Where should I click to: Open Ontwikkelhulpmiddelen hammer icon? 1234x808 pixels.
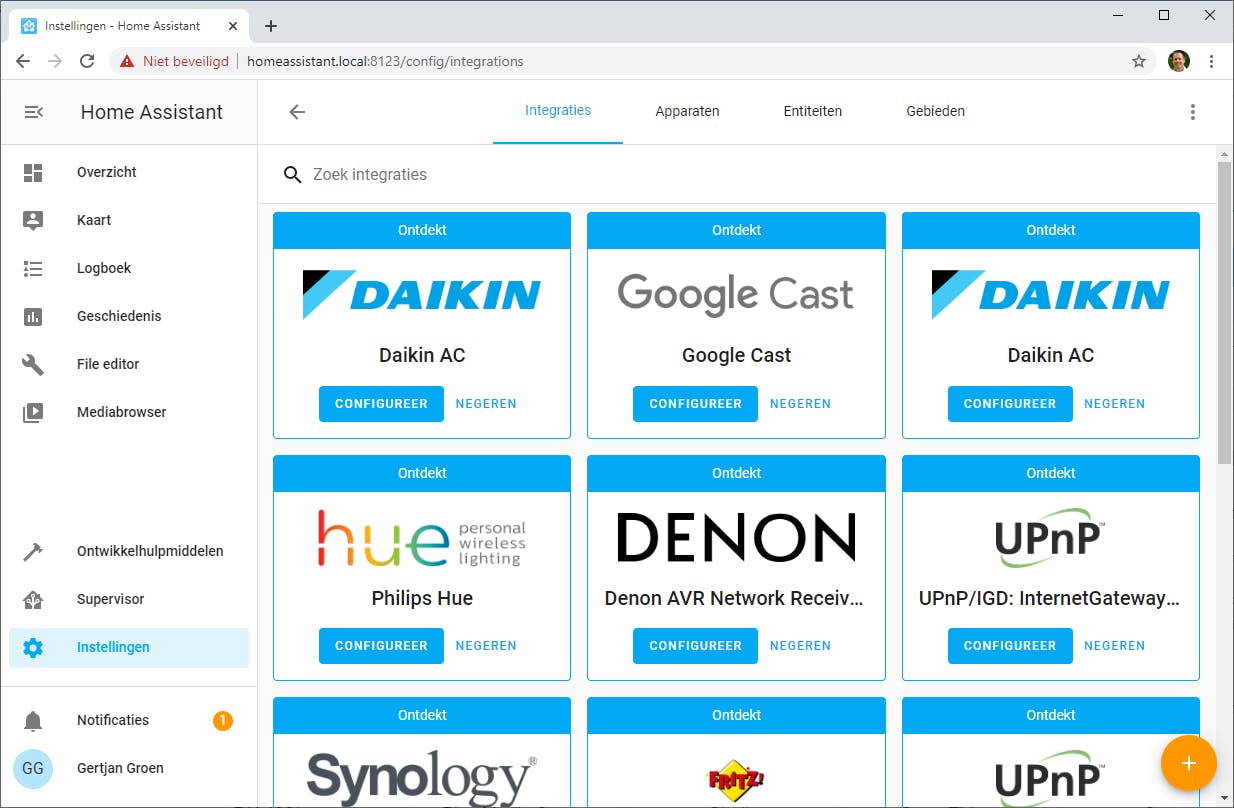[x=33, y=551]
